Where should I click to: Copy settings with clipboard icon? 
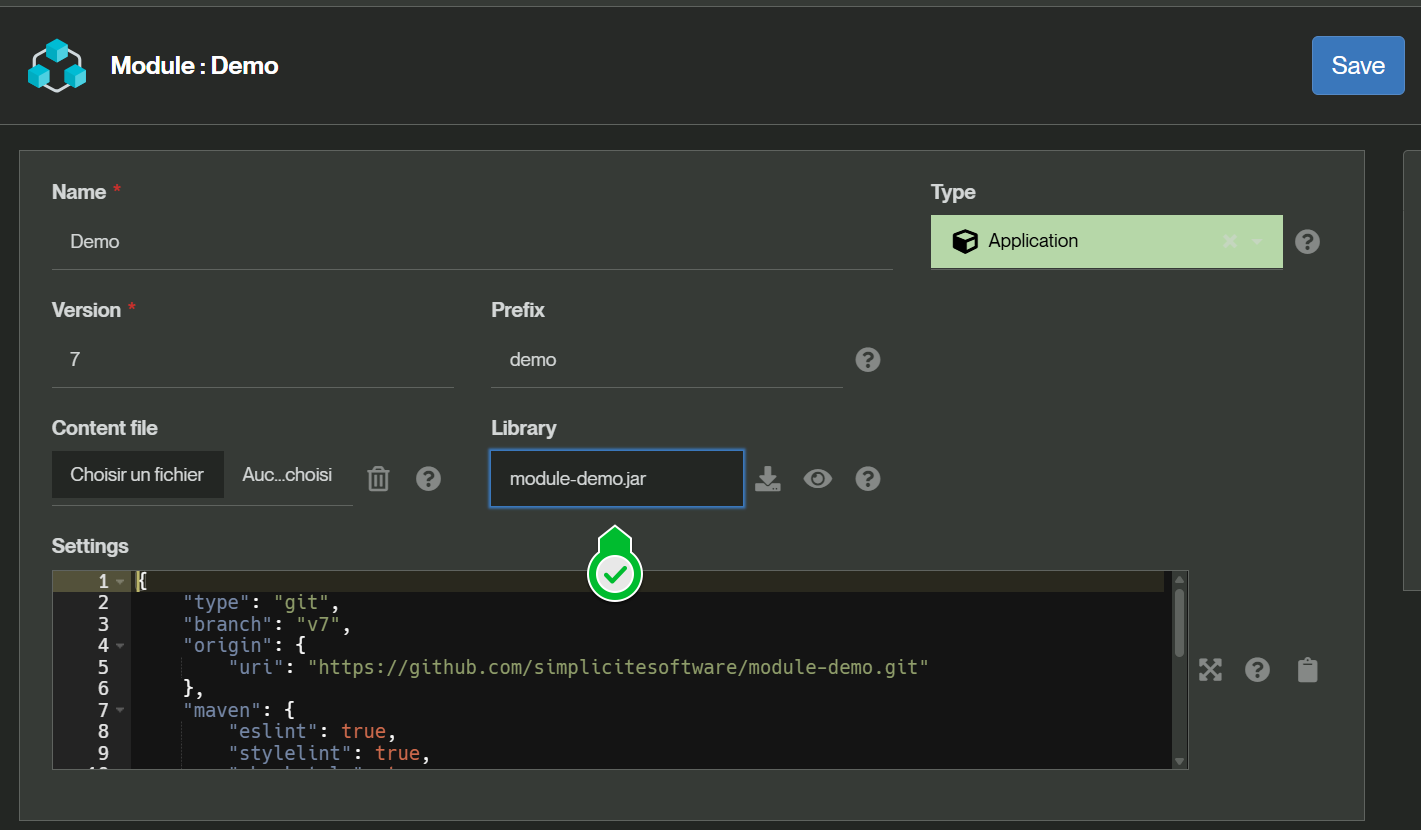pos(1307,670)
